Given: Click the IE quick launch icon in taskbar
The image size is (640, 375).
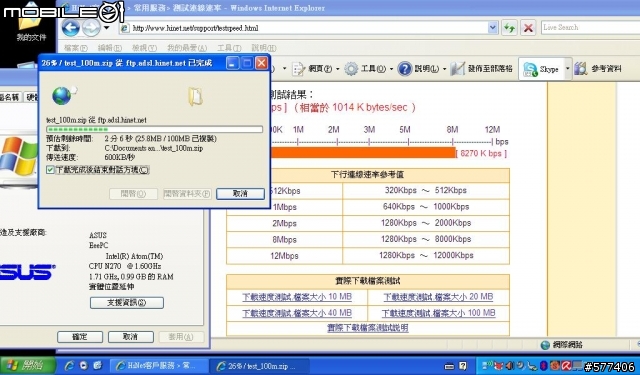Looking at the screenshot, I should [x=69, y=366].
